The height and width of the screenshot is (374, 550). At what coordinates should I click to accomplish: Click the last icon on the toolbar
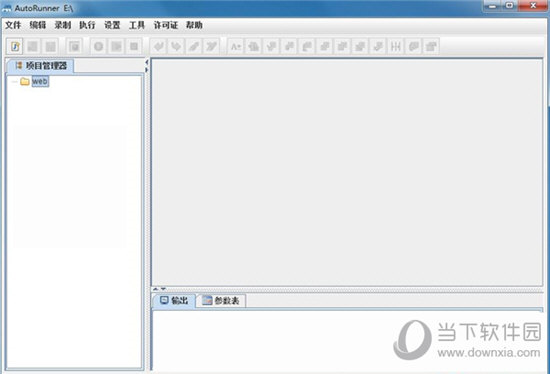(x=431, y=46)
